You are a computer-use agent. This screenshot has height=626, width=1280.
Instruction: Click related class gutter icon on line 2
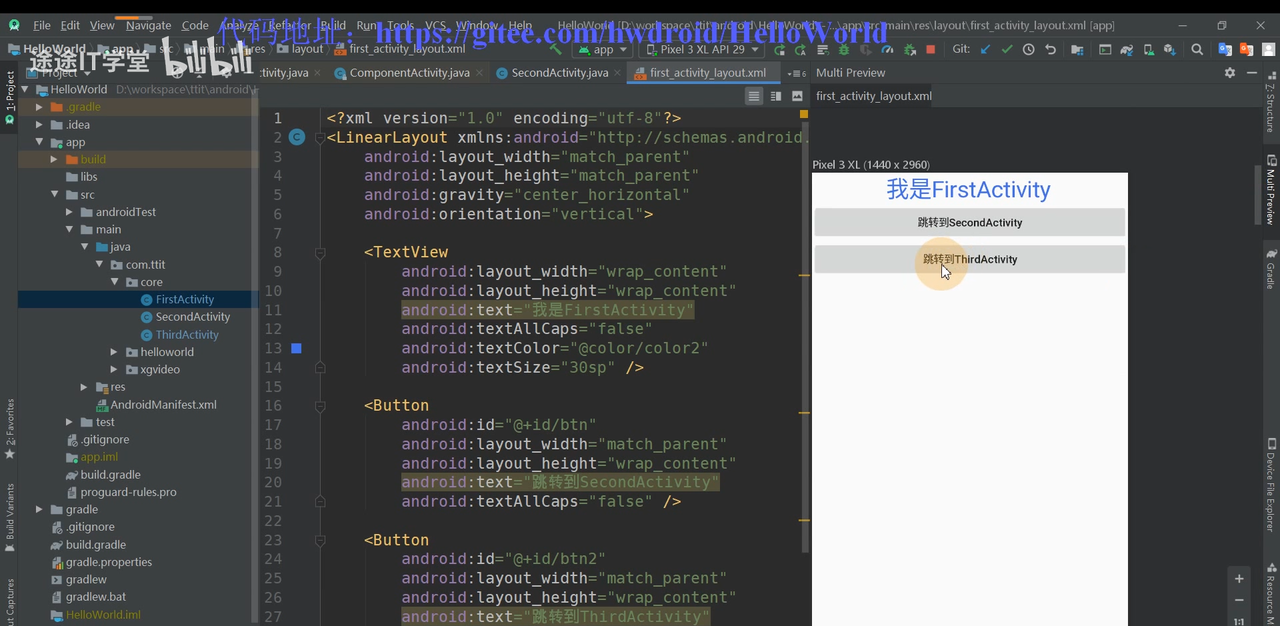[x=296, y=137]
